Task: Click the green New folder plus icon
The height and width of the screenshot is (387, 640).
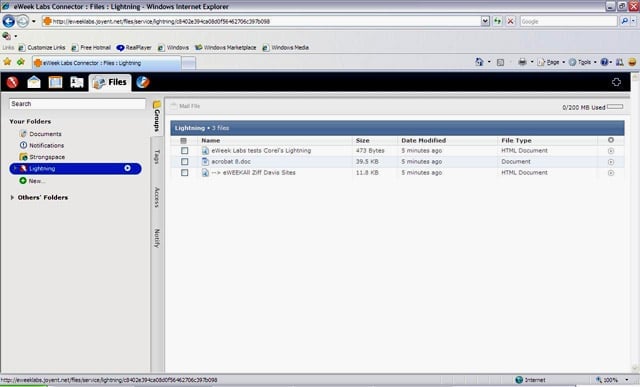Action: (x=23, y=180)
